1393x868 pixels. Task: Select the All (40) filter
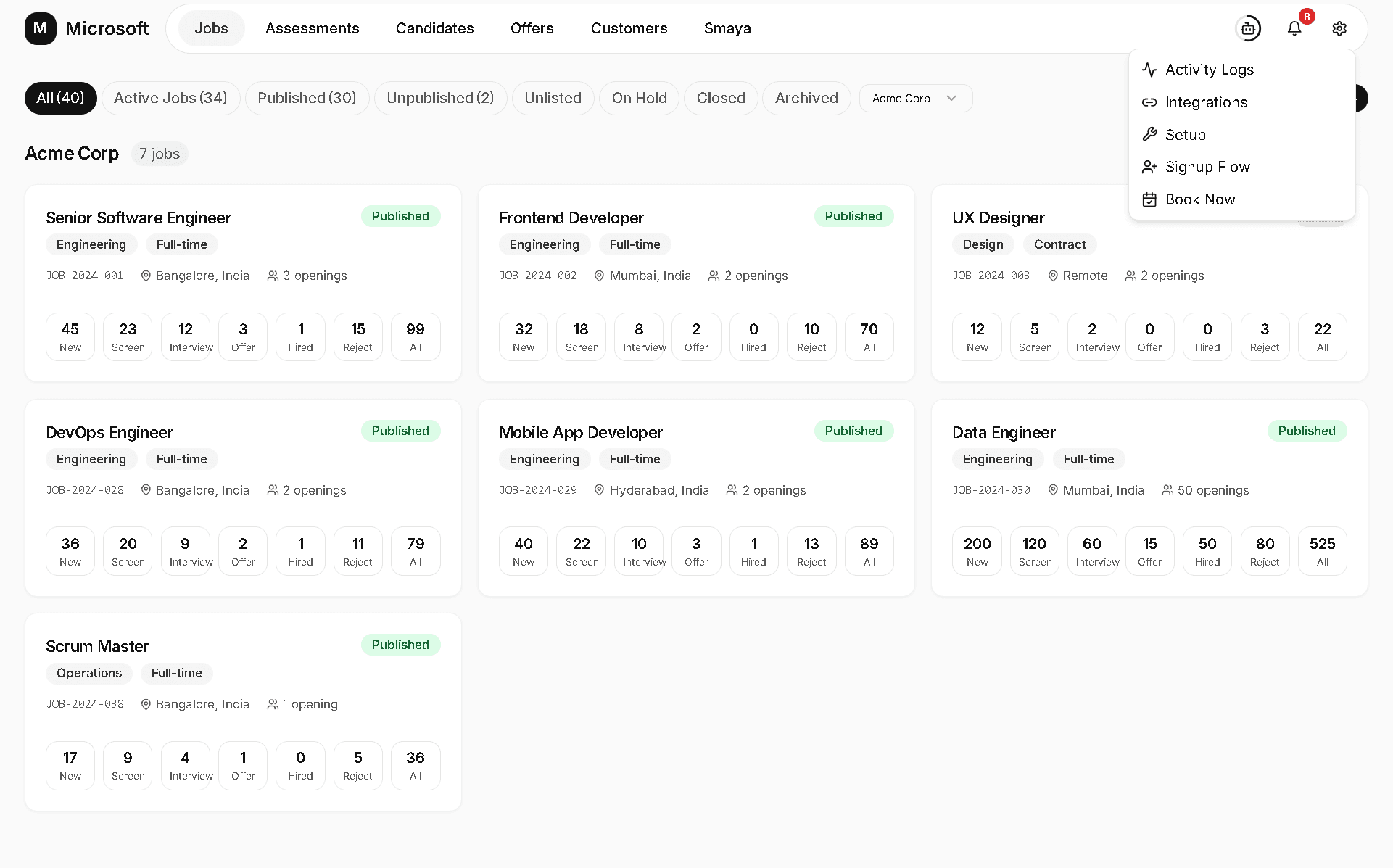point(61,98)
